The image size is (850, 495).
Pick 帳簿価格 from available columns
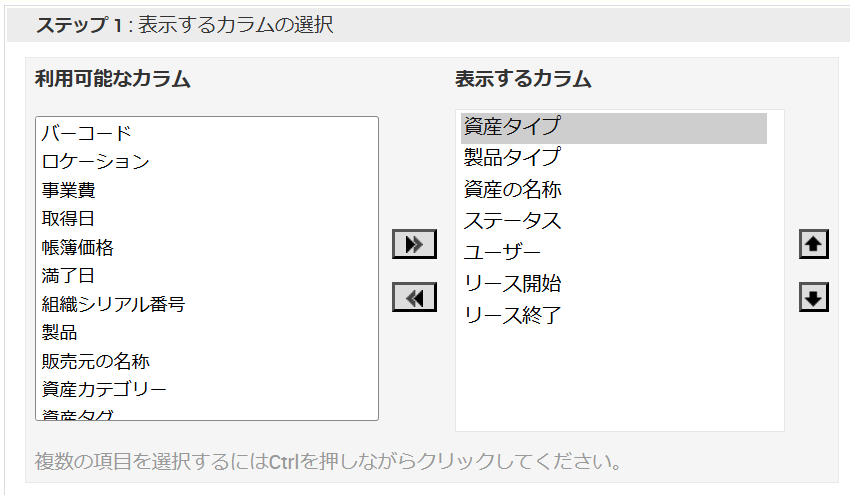(x=78, y=247)
